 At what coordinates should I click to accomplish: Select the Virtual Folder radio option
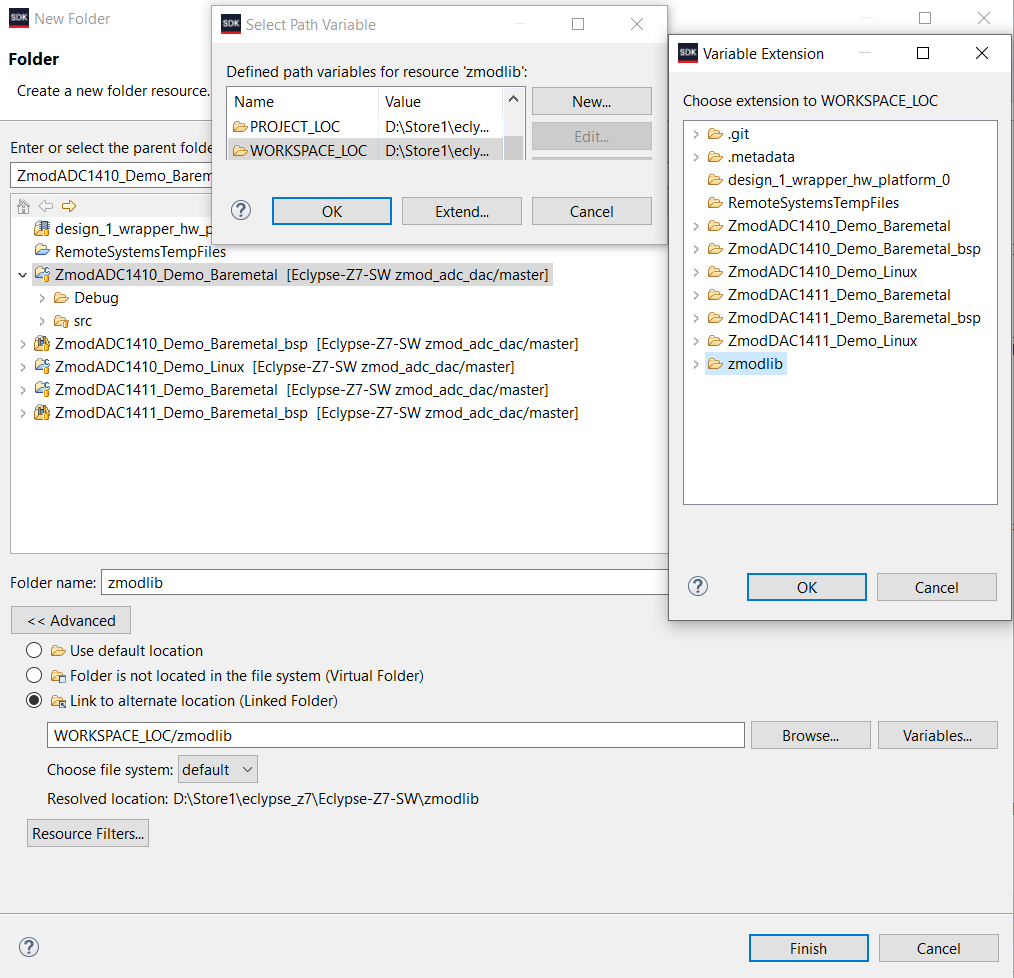[34, 675]
